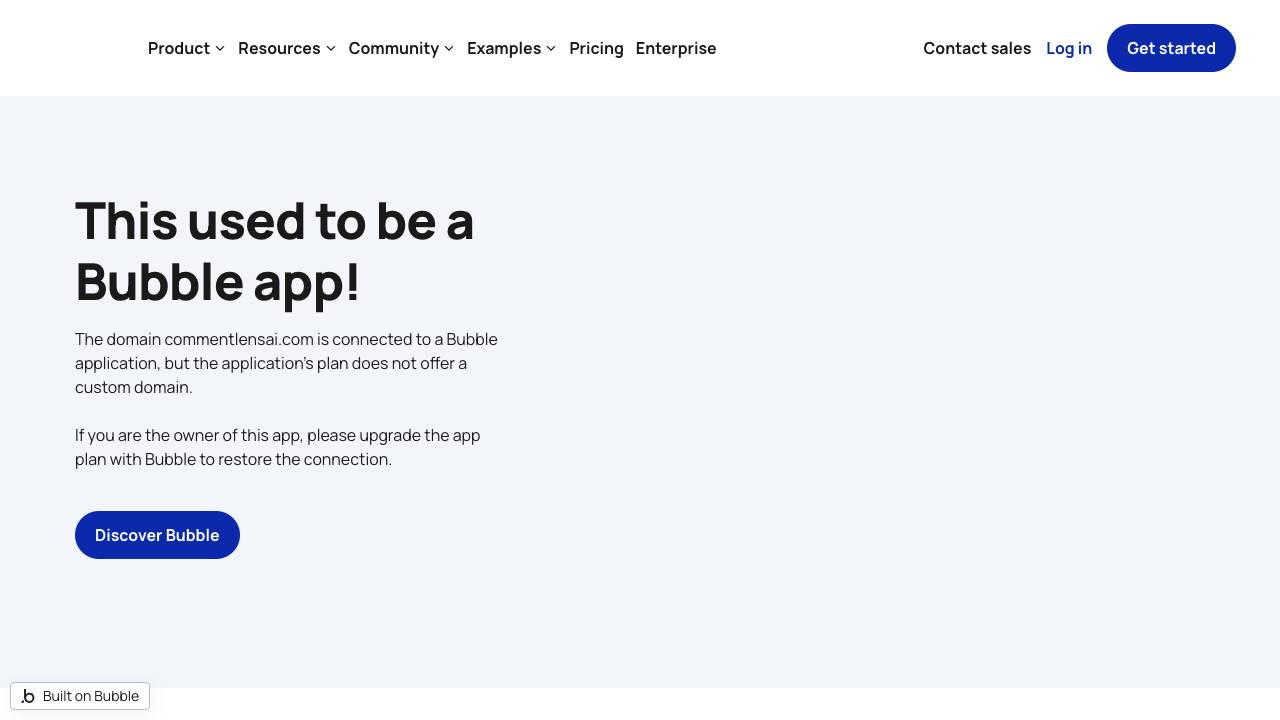The height and width of the screenshot is (720, 1280).
Task: Open the Enterprise page
Action: 676,48
